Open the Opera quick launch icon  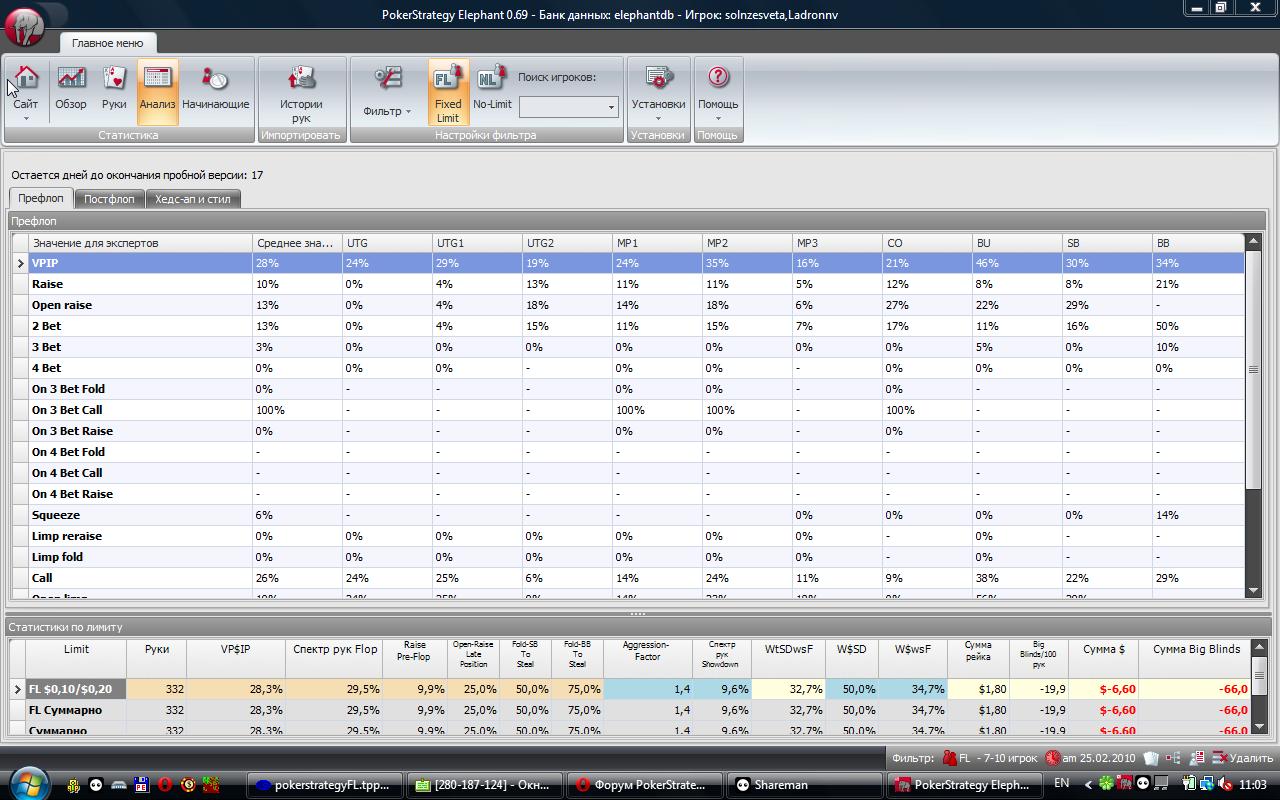(164, 785)
